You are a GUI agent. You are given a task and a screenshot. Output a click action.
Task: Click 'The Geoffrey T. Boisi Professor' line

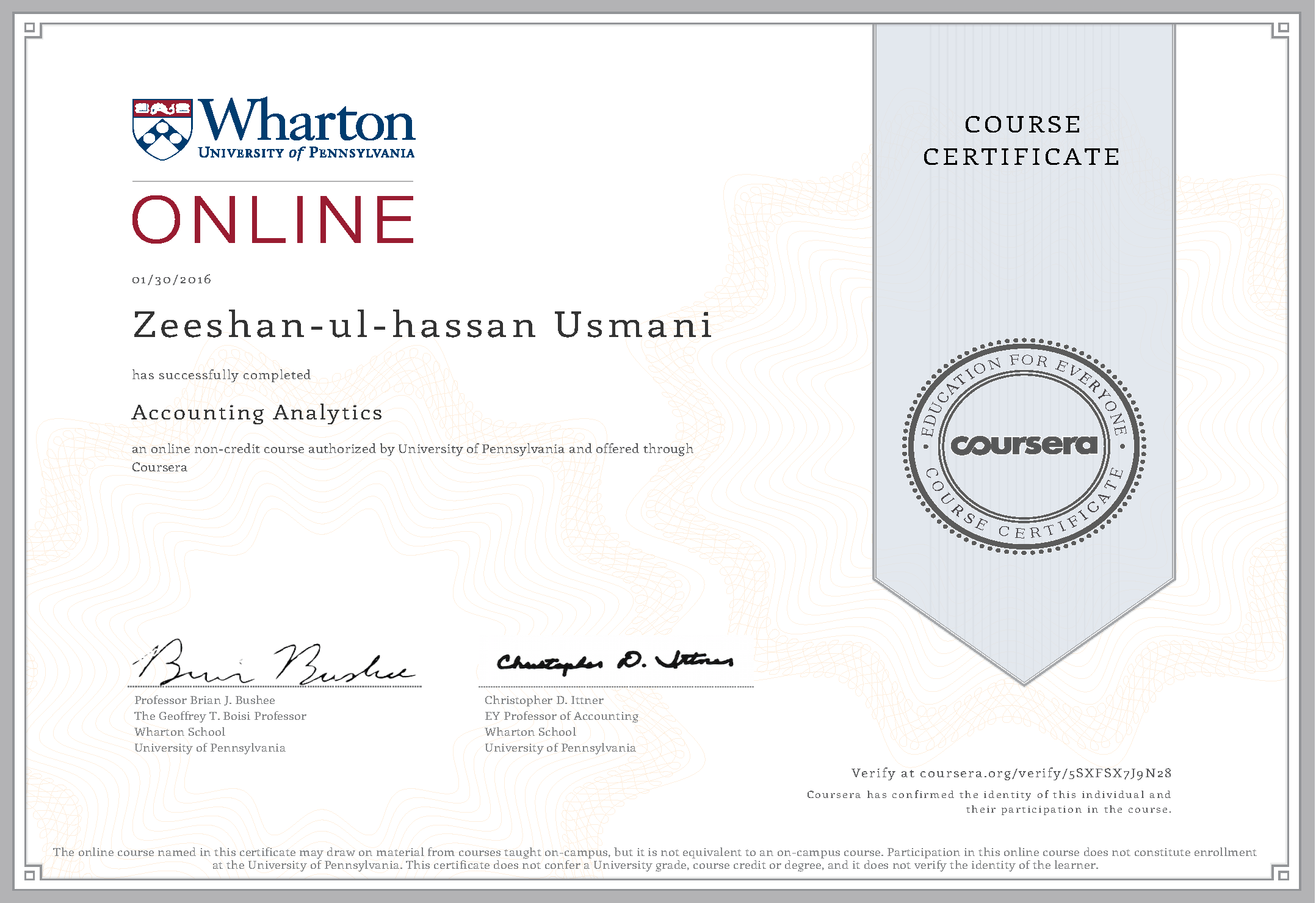point(220,716)
